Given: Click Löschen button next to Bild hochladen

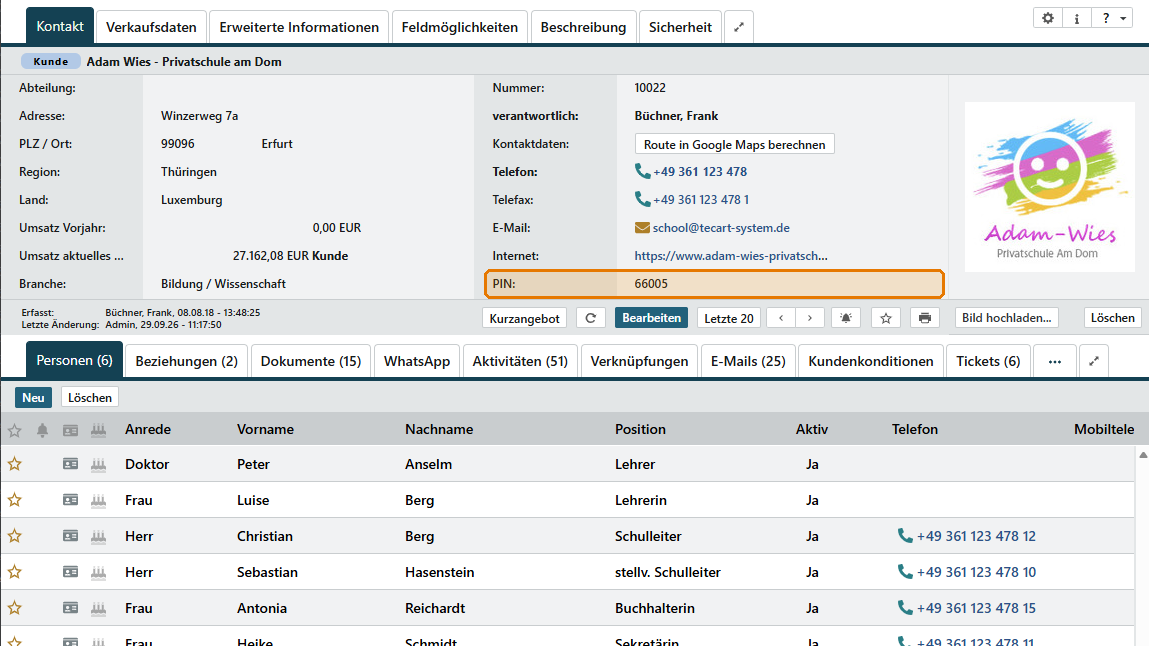Looking at the screenshot, I should click(x=1112, y=318).
